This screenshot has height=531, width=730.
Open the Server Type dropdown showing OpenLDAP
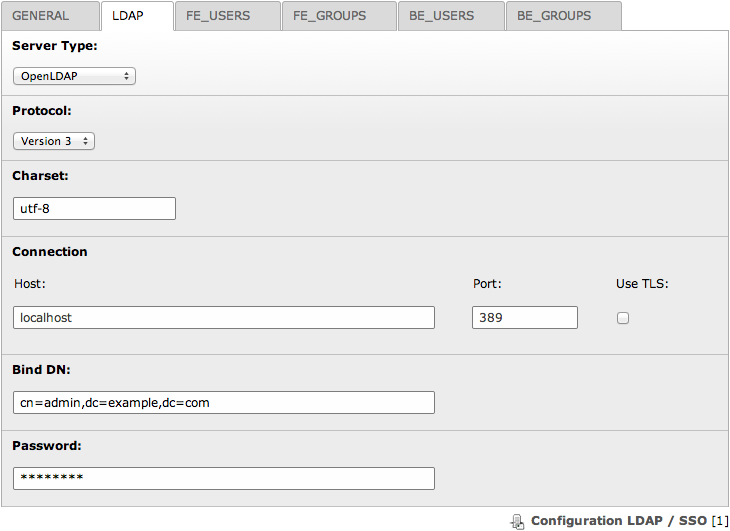click(x=75, y=76)
